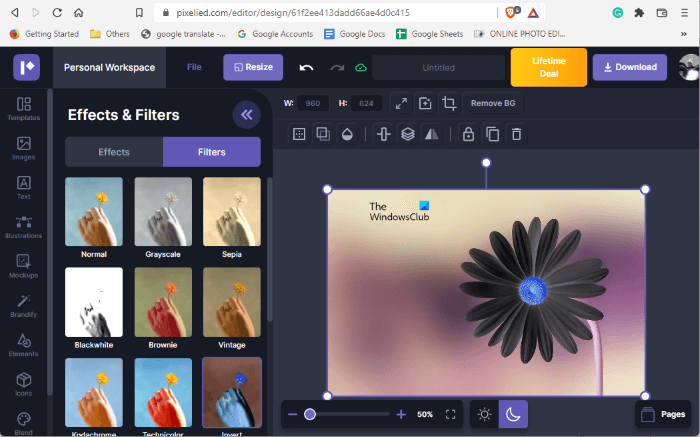Open the File menu
The image size is (700, 437).
tap(194, 67)
